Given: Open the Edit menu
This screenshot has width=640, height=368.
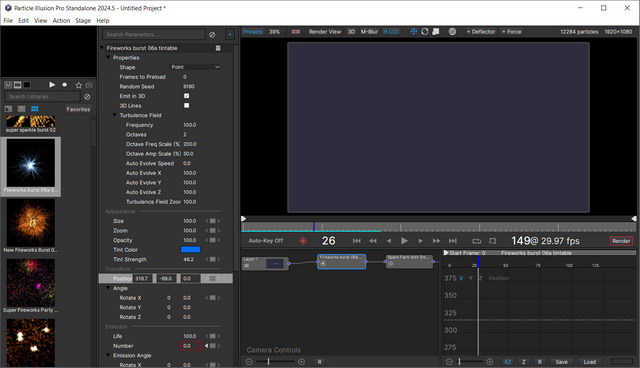Looking at the screenshot, I should pyautogui.click(x=23, y=20).
